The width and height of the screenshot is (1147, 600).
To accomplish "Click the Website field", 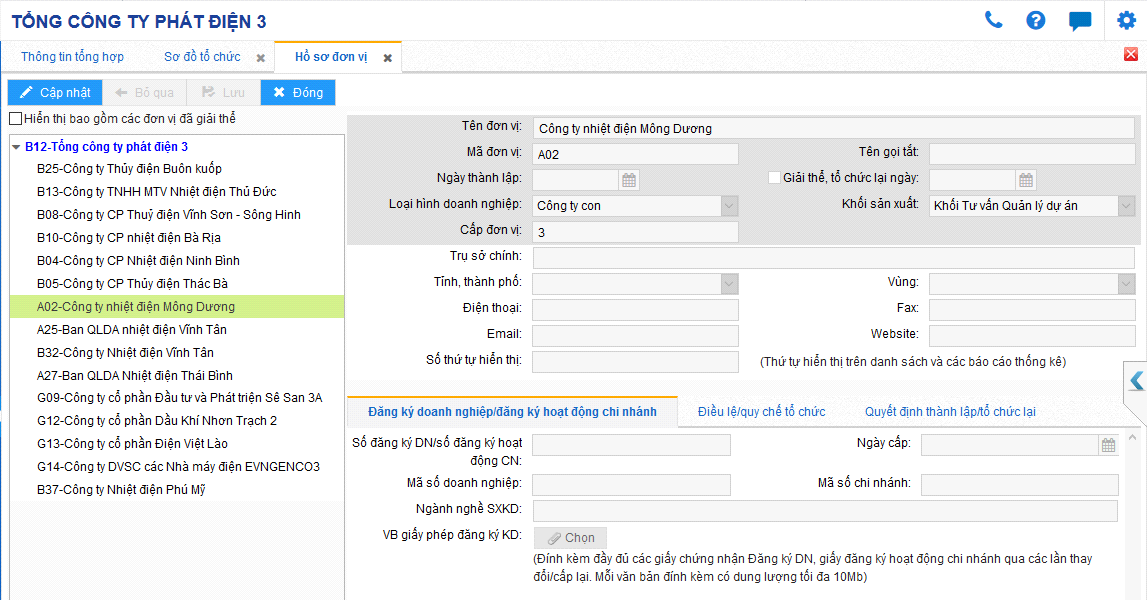I will [x=1032, y=336].
